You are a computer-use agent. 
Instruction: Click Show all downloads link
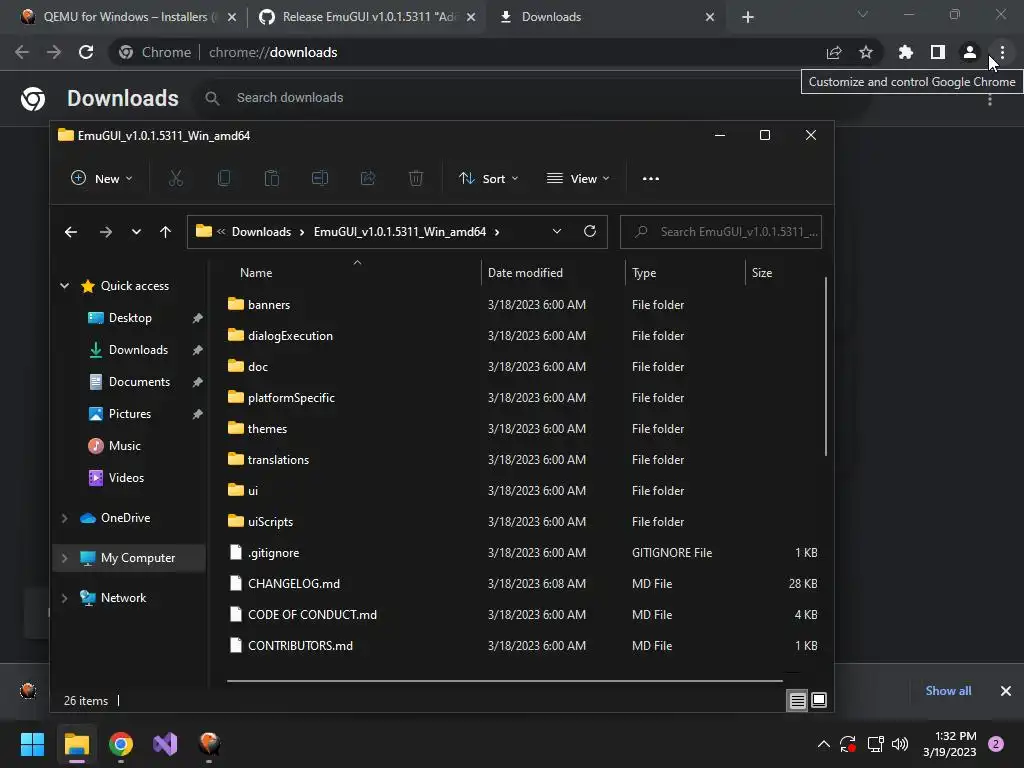pos(948,690)
